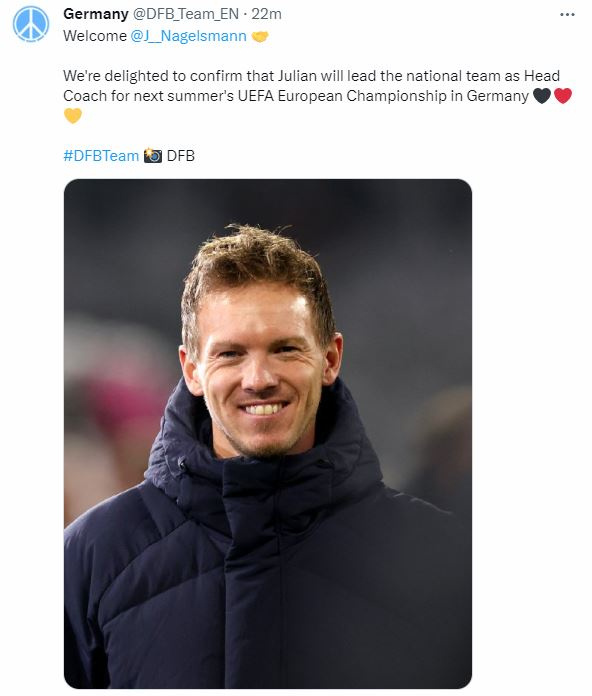592x696 pixels.
Task: Open the @DFB_Team_EN handle
Action: tap(186, 14)
